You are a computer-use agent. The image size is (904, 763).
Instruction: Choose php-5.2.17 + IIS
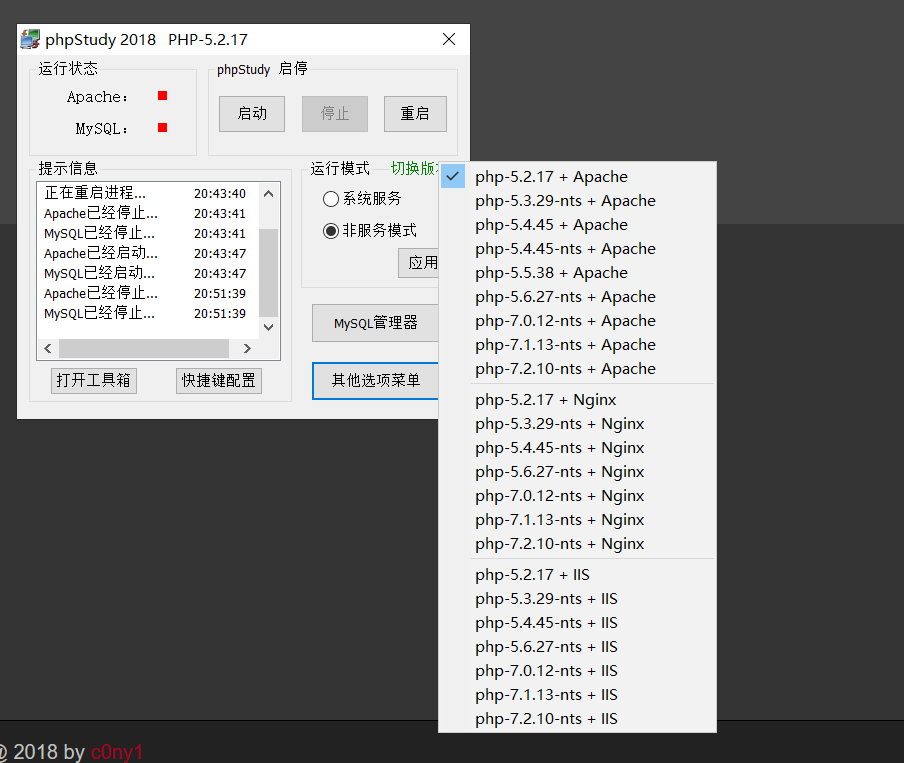[577, 575]
